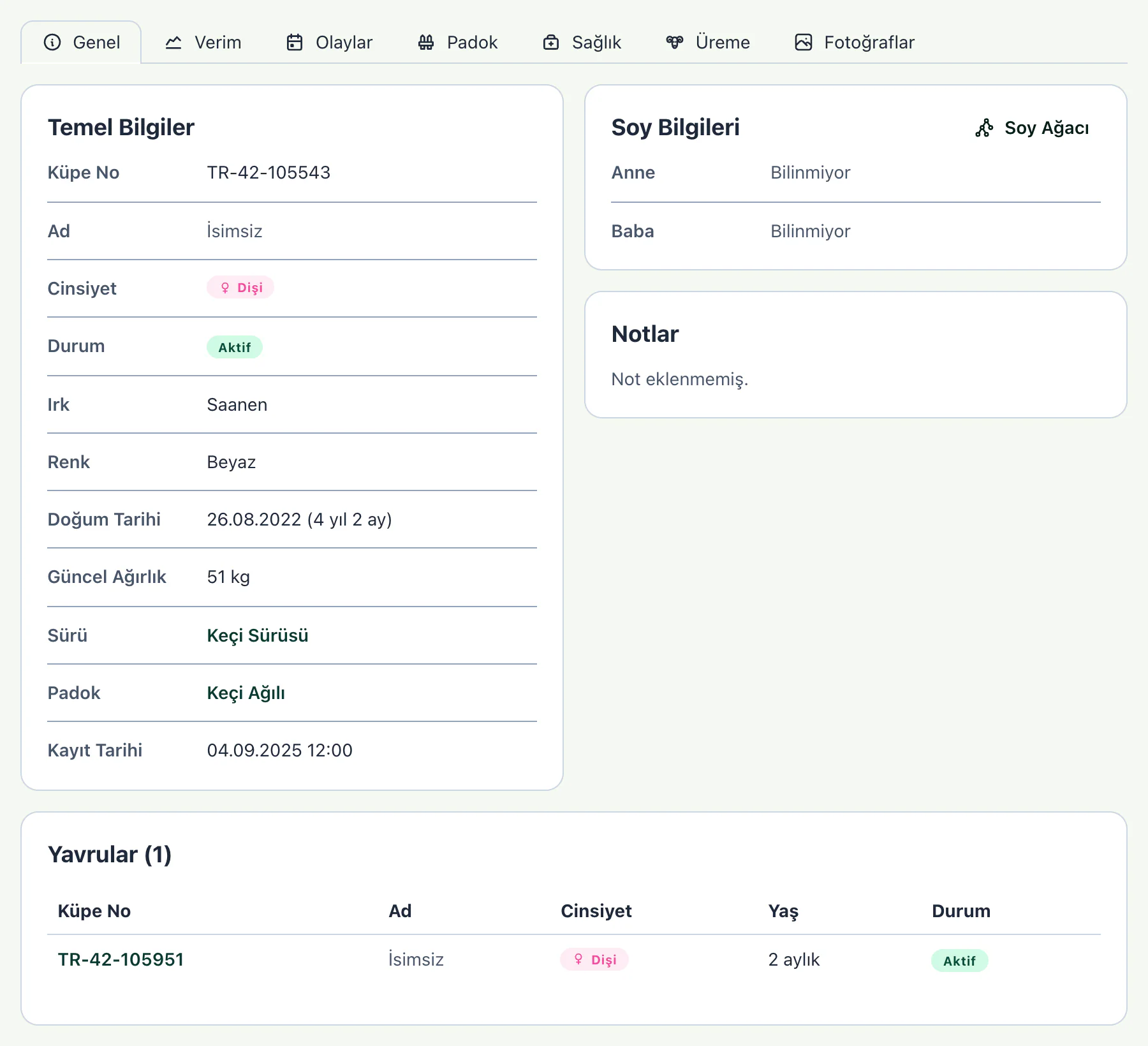Open the Keçi Ağılı paddock link
1148x1046 pixels.
246,693
